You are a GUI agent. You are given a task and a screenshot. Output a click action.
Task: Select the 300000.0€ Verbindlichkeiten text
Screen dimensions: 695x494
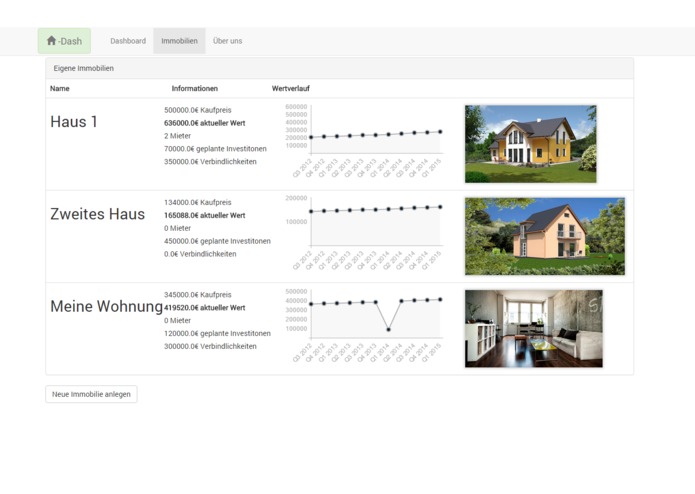coord(210,346)
